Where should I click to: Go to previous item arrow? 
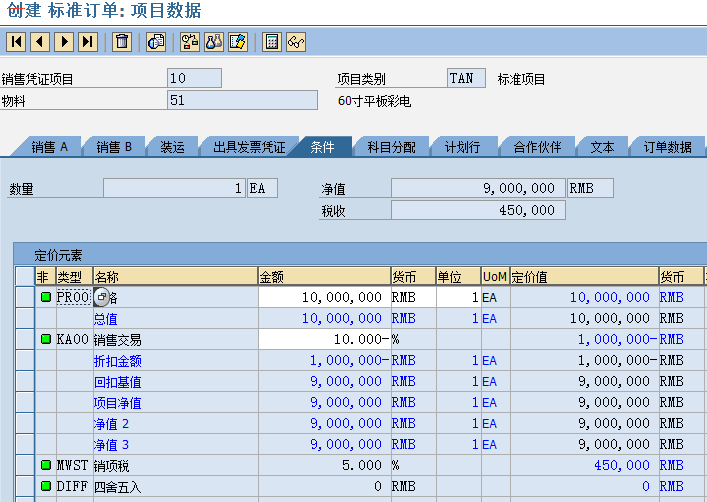point(40,42)
